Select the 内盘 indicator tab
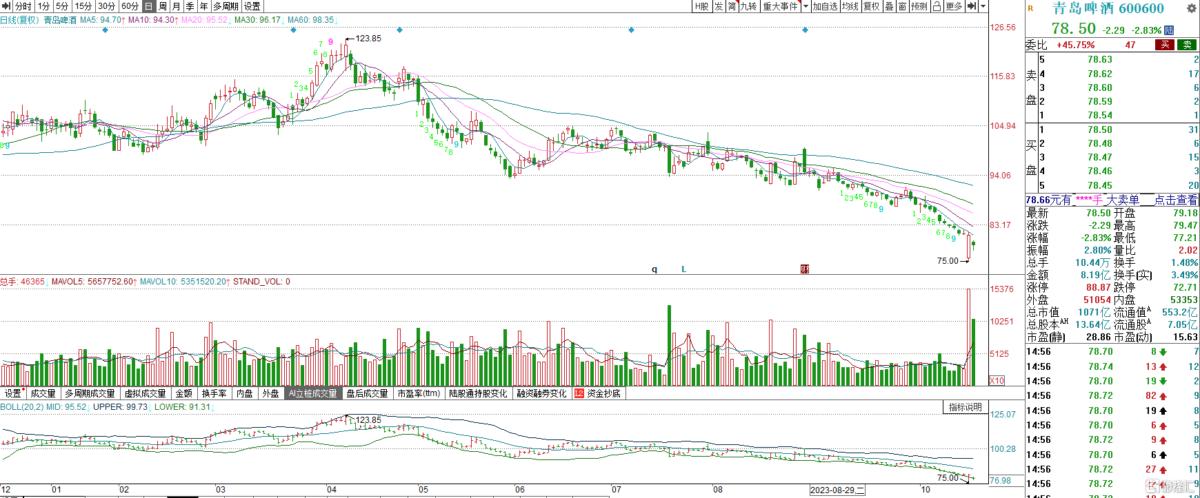The image size is (1200, 498). 246,394
